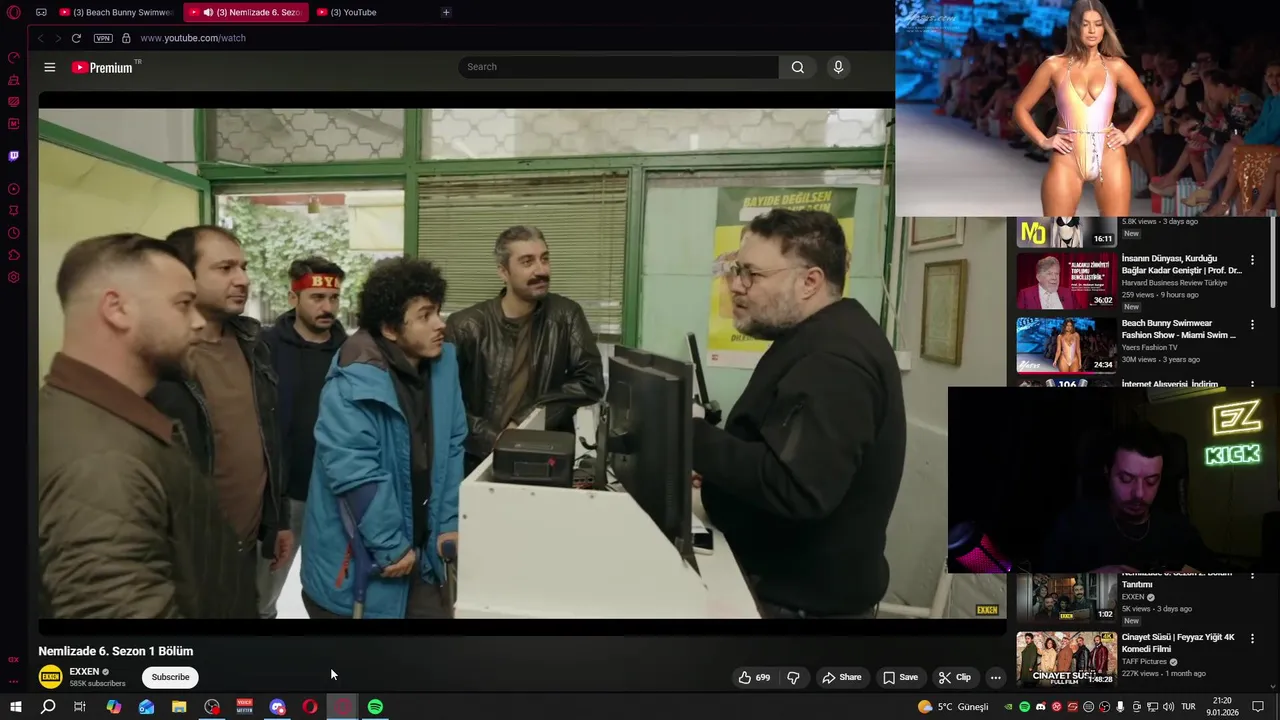This screenshot has height=720, width=1280.
Task: Open File Explorer from taskbar
Action: click(179, 707)
